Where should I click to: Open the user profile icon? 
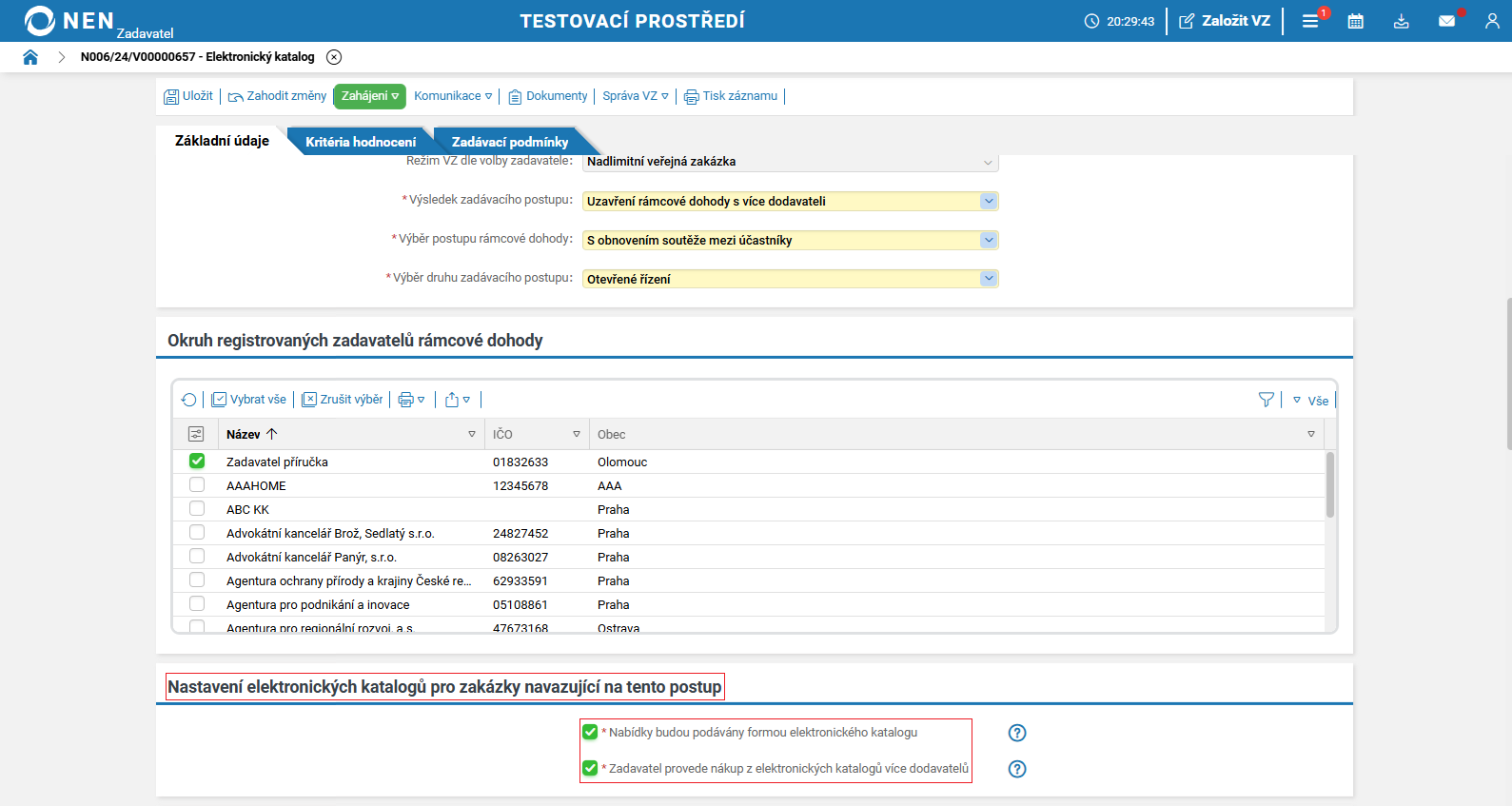(1491, 21)
